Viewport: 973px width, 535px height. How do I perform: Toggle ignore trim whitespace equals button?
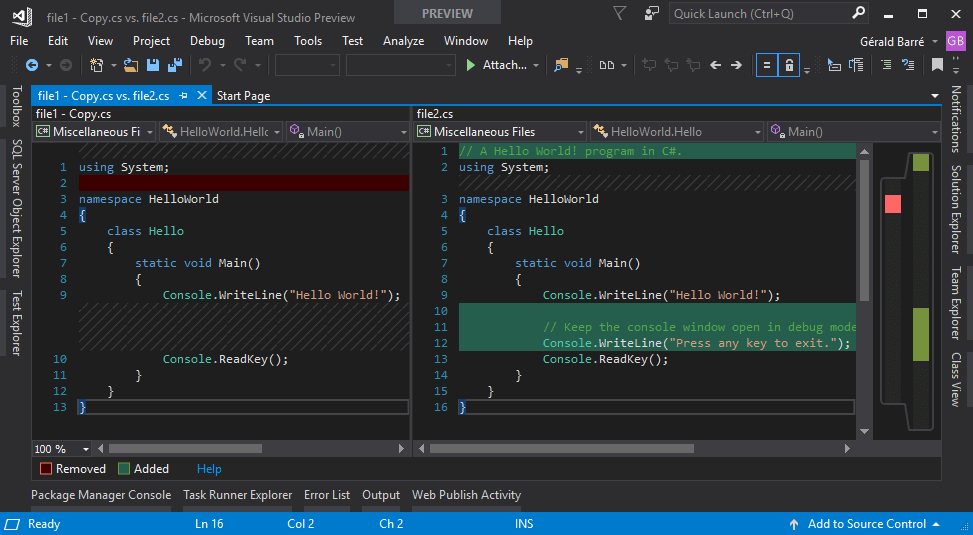click(x=766, y=65)
